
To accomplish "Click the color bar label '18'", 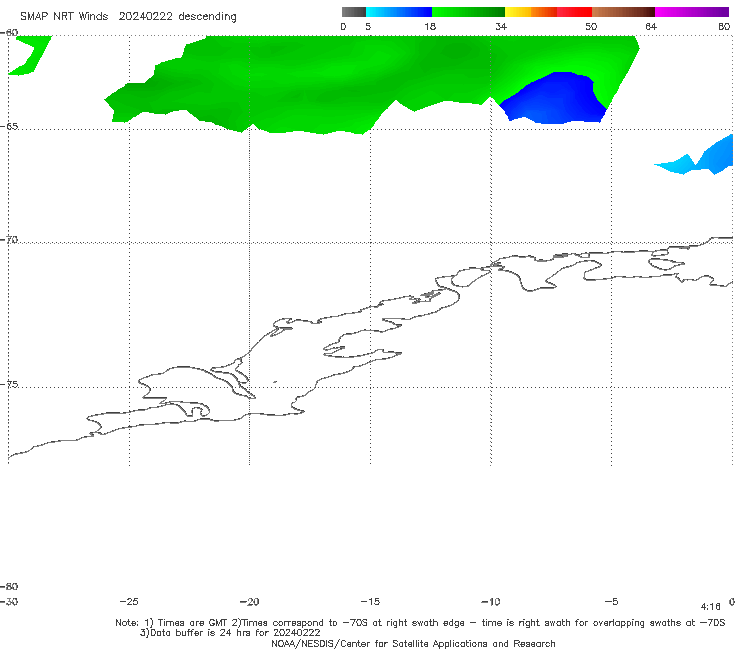I will click(x=430, y=26).
